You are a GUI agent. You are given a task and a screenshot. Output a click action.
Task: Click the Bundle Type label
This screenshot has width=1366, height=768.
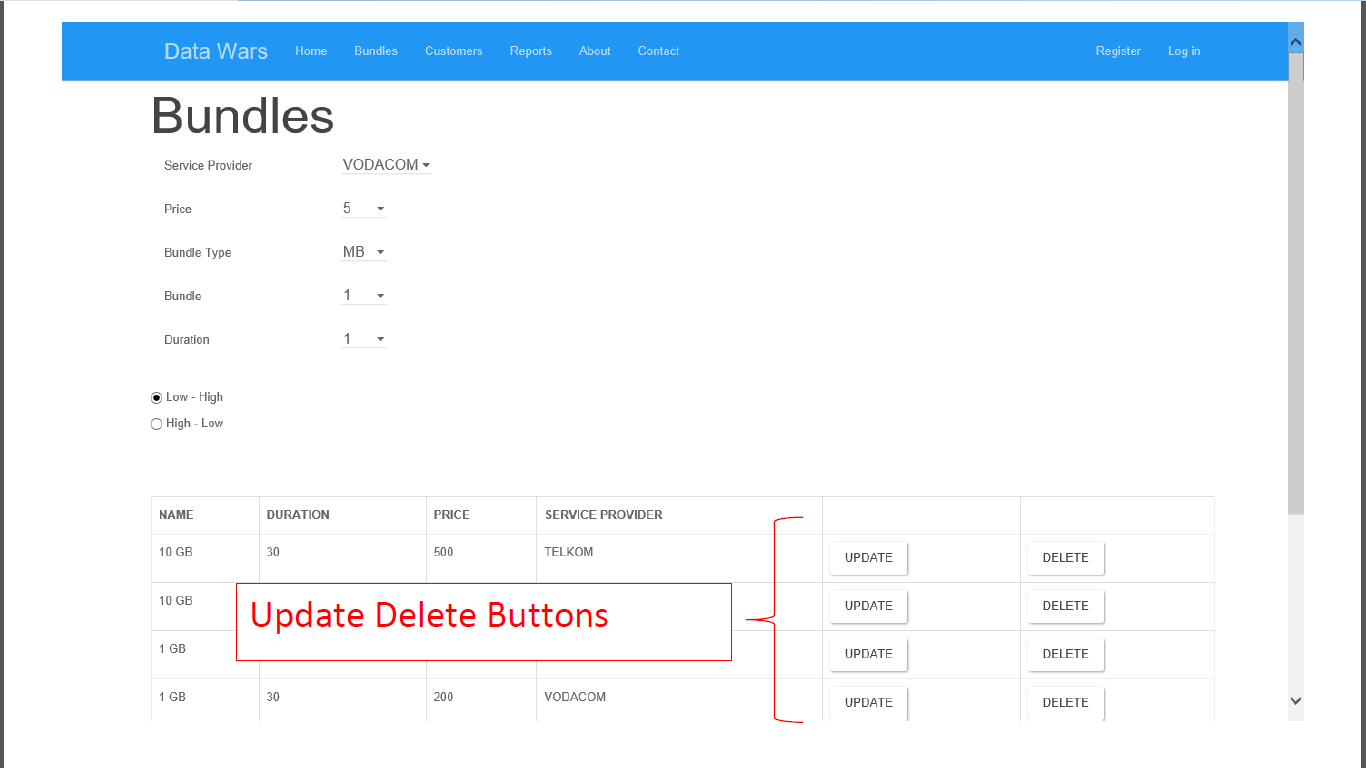pos(198,253)
